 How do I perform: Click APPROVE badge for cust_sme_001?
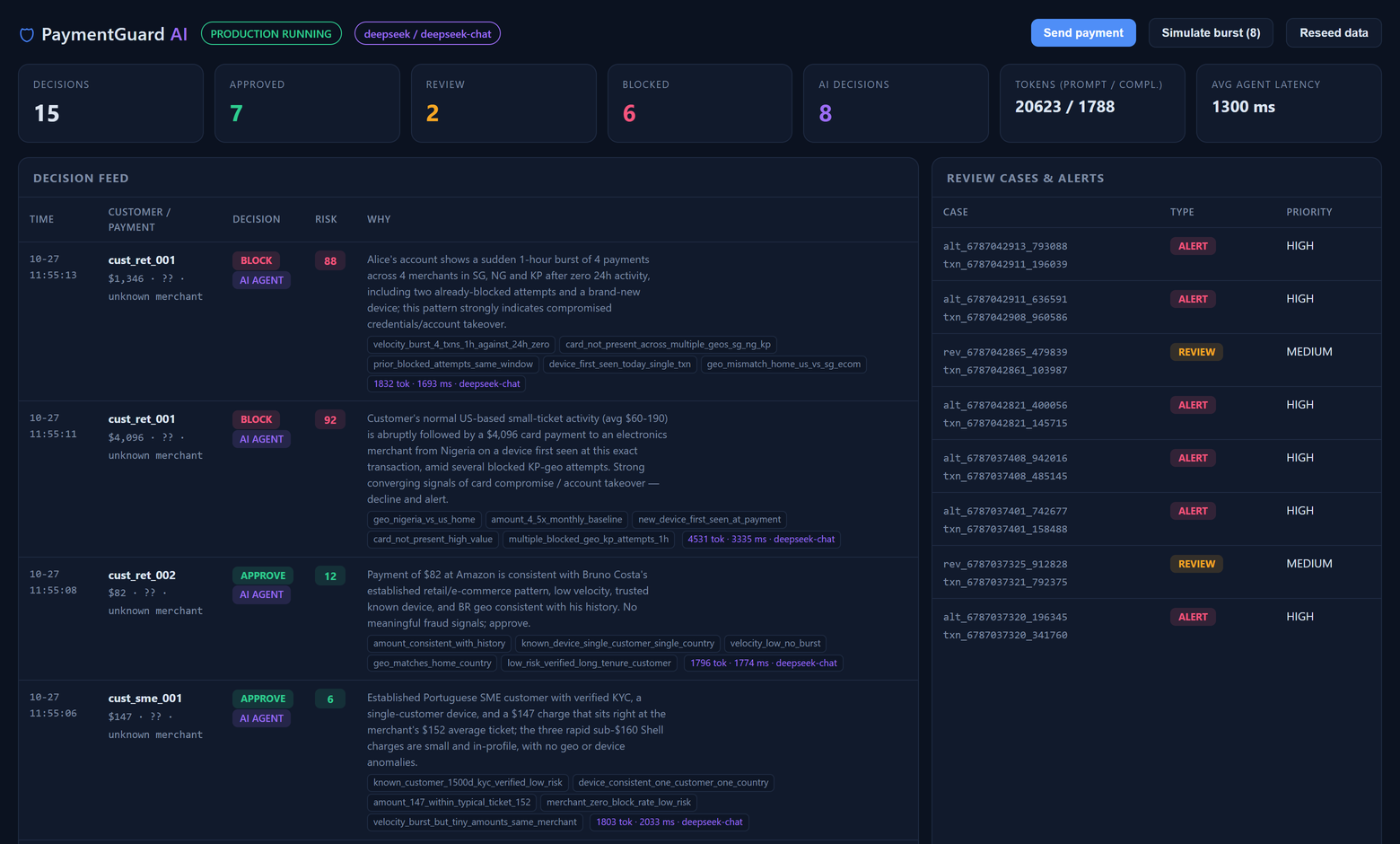click(x=263, y=699)
